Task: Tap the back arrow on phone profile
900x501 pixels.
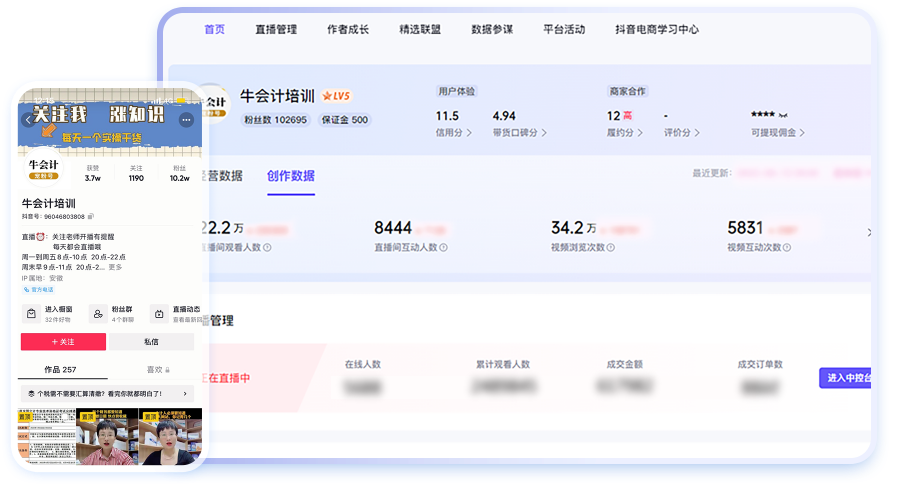Action: [x=28, y=120]
